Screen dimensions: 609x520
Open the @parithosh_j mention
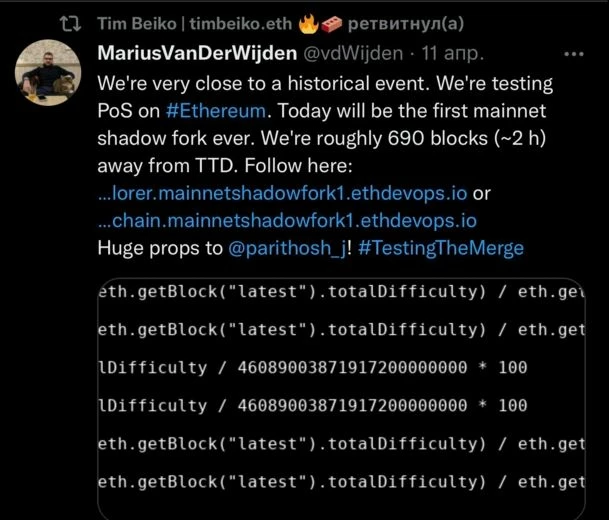tap(287, 249)
